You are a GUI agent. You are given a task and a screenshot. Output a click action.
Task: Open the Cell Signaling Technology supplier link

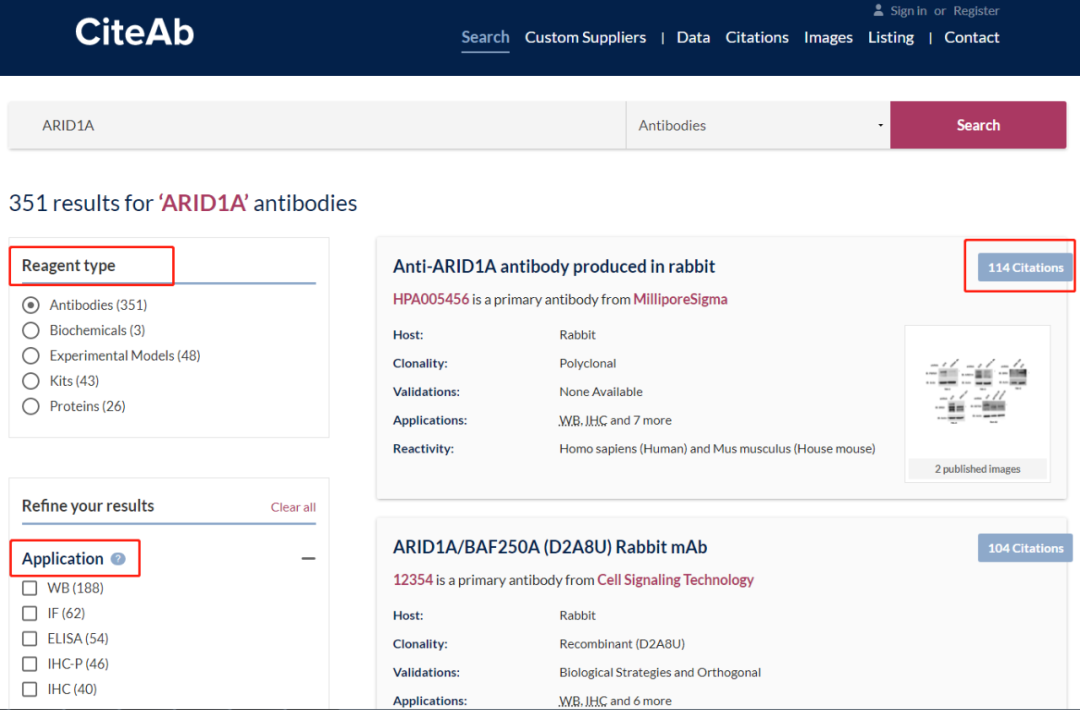click(x=675, y=580)
